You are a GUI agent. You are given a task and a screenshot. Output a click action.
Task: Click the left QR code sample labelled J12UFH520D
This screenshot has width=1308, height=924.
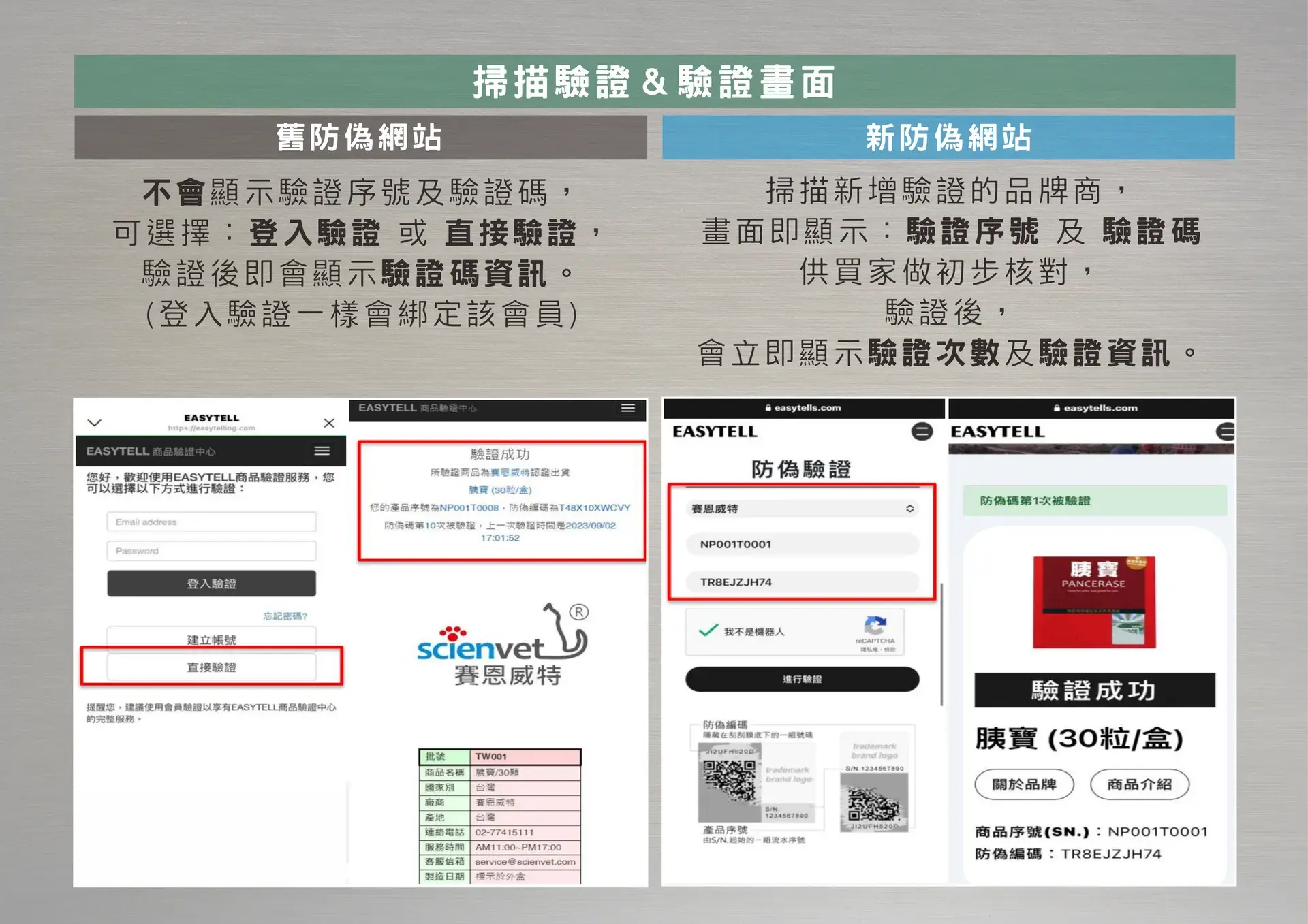click(x=729, y=784)
